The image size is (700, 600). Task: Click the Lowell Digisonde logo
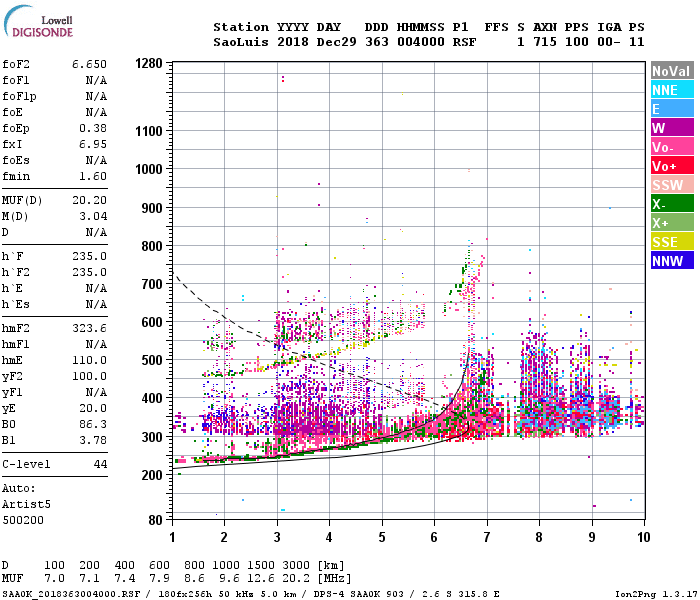point(38,21)
